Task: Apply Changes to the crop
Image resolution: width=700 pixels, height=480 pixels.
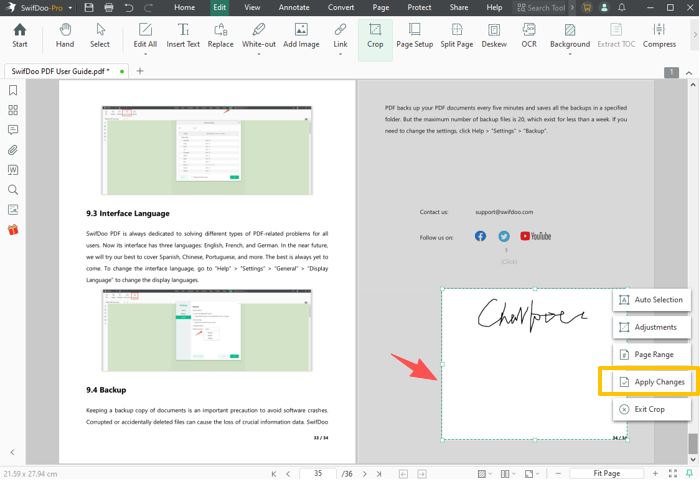Action: [x=652, y=382]
